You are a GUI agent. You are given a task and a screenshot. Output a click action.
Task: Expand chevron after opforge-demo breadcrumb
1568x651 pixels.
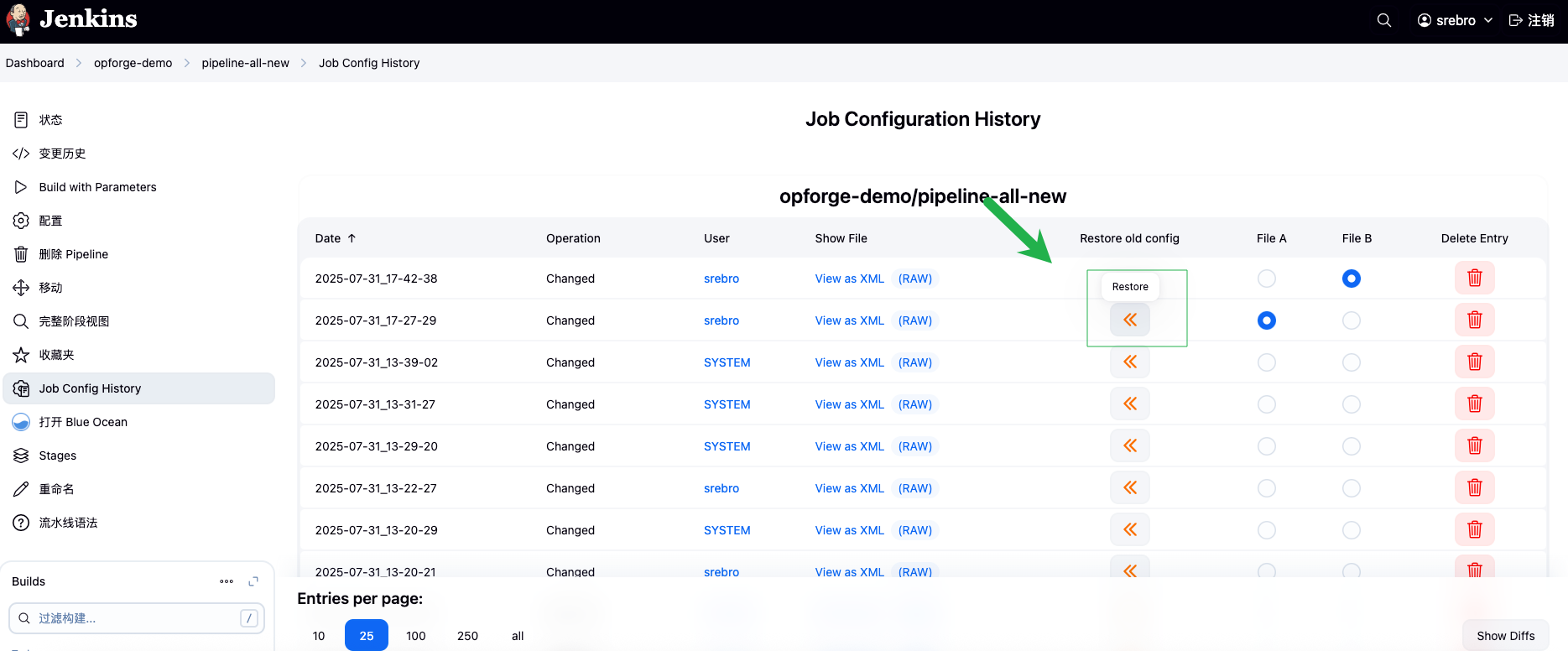pyautogui.click(x=187, y=63)
